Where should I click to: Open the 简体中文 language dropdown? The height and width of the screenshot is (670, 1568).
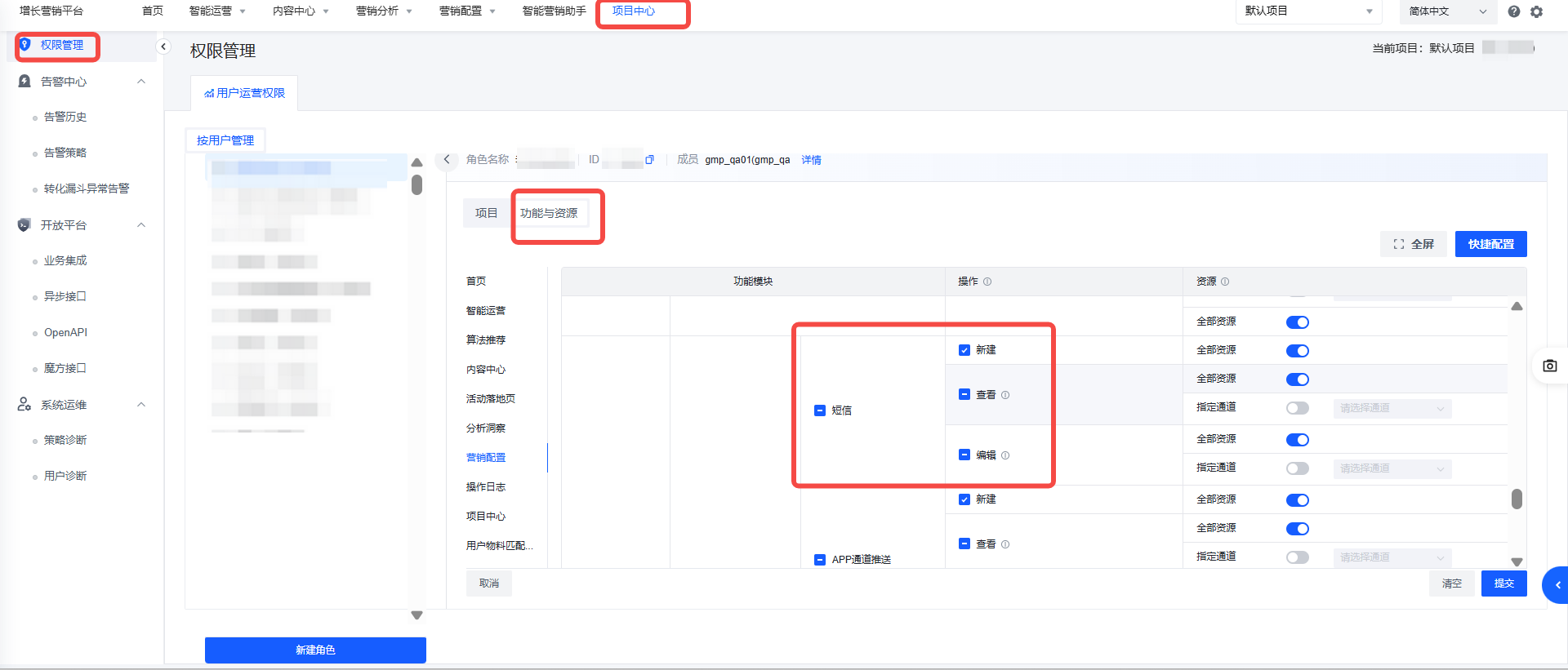point(1447,11)
